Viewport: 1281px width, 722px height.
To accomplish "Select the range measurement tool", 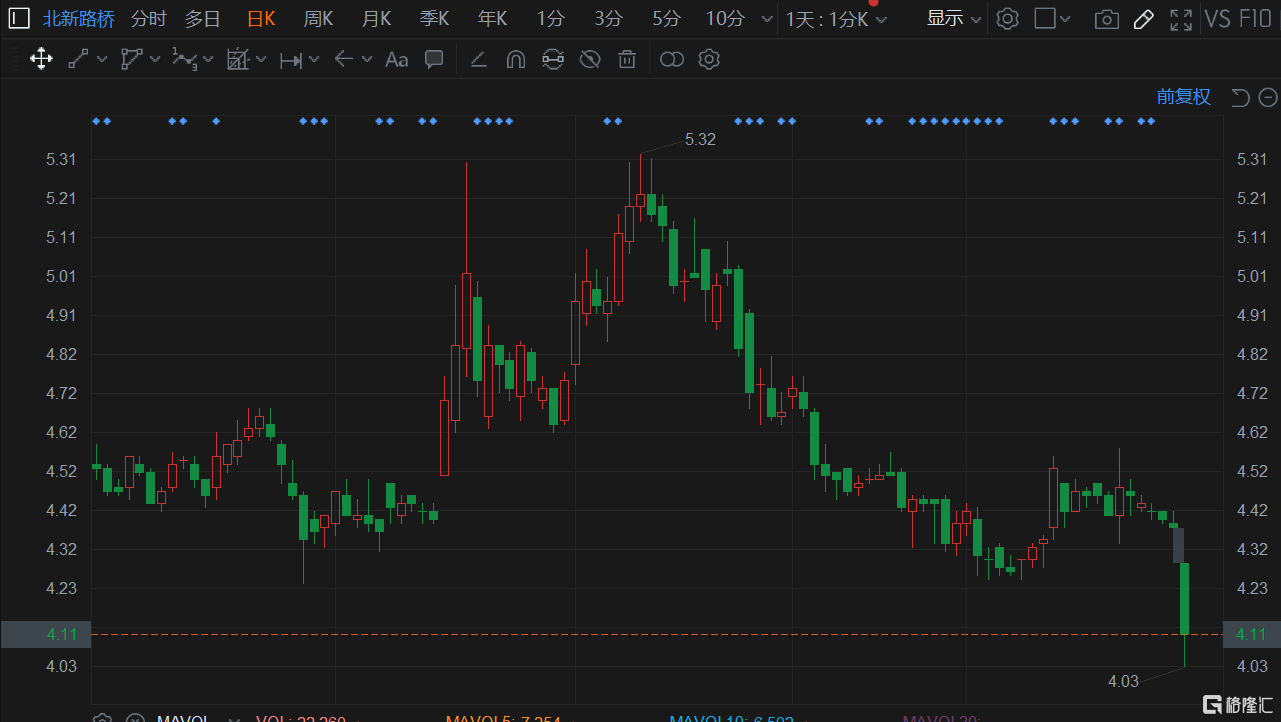I will [x=291, y=60].
